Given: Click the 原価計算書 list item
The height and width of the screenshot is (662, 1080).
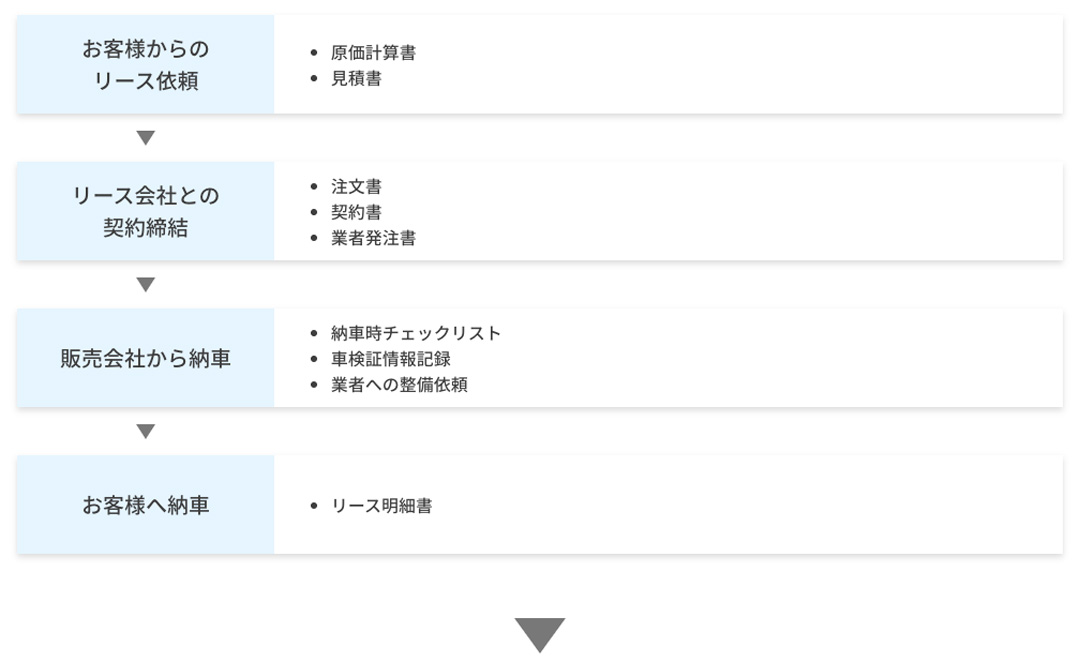Looking at the screenshot, I should (373, 53).
